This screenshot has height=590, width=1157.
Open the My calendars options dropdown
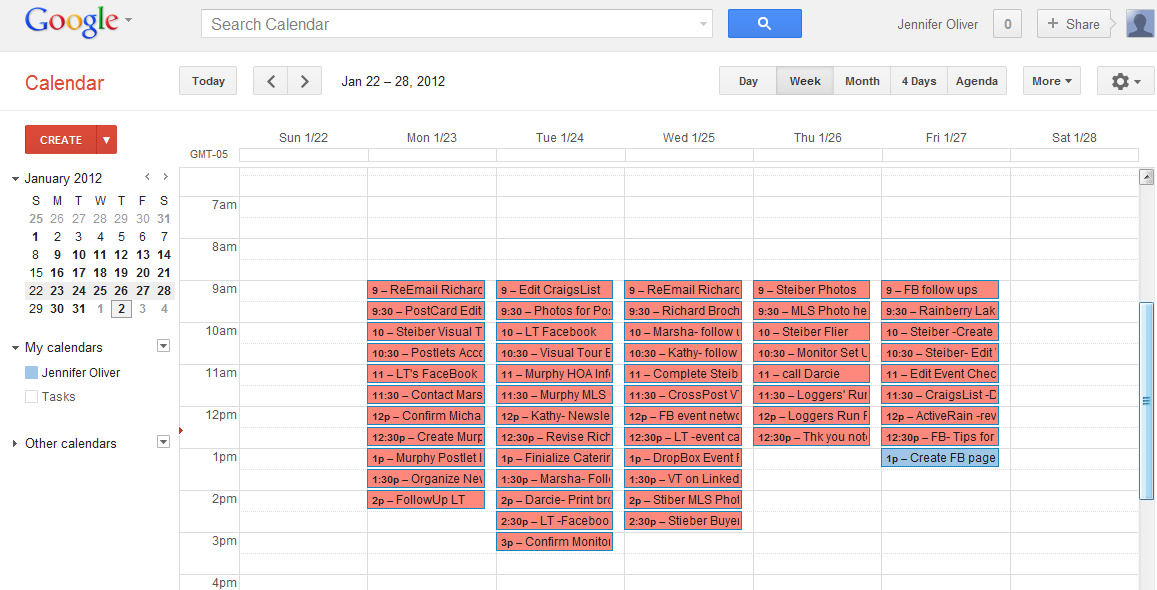[164, 346]
